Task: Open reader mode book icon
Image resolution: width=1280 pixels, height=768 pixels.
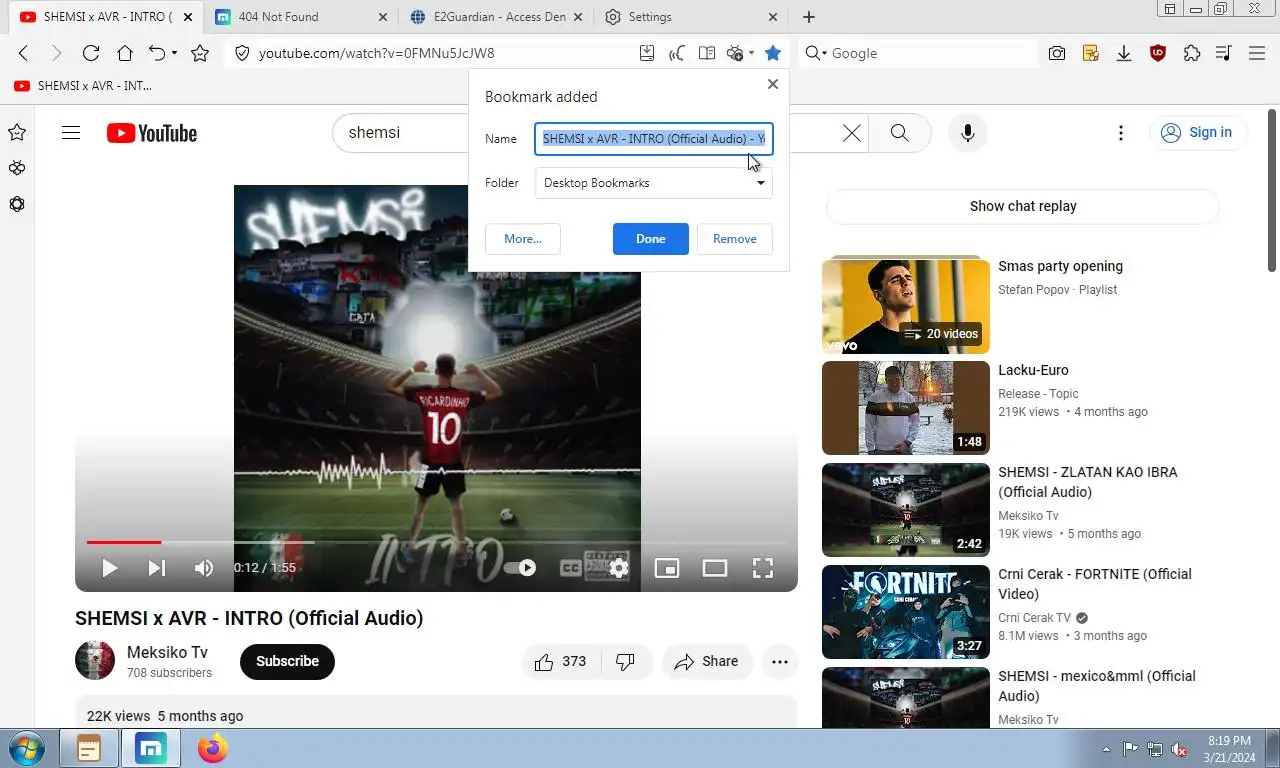Action: pyautogui.click(x=707, y=54)
